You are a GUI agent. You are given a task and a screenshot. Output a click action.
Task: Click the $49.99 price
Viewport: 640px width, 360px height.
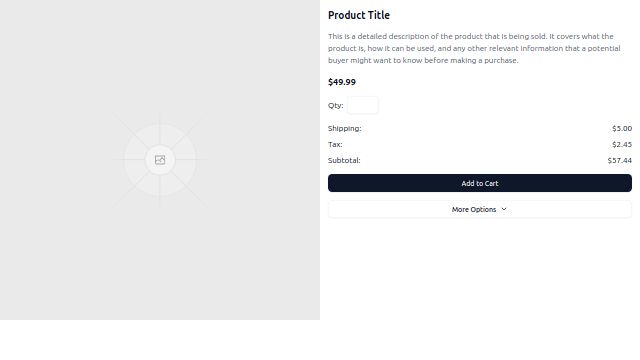342,82
